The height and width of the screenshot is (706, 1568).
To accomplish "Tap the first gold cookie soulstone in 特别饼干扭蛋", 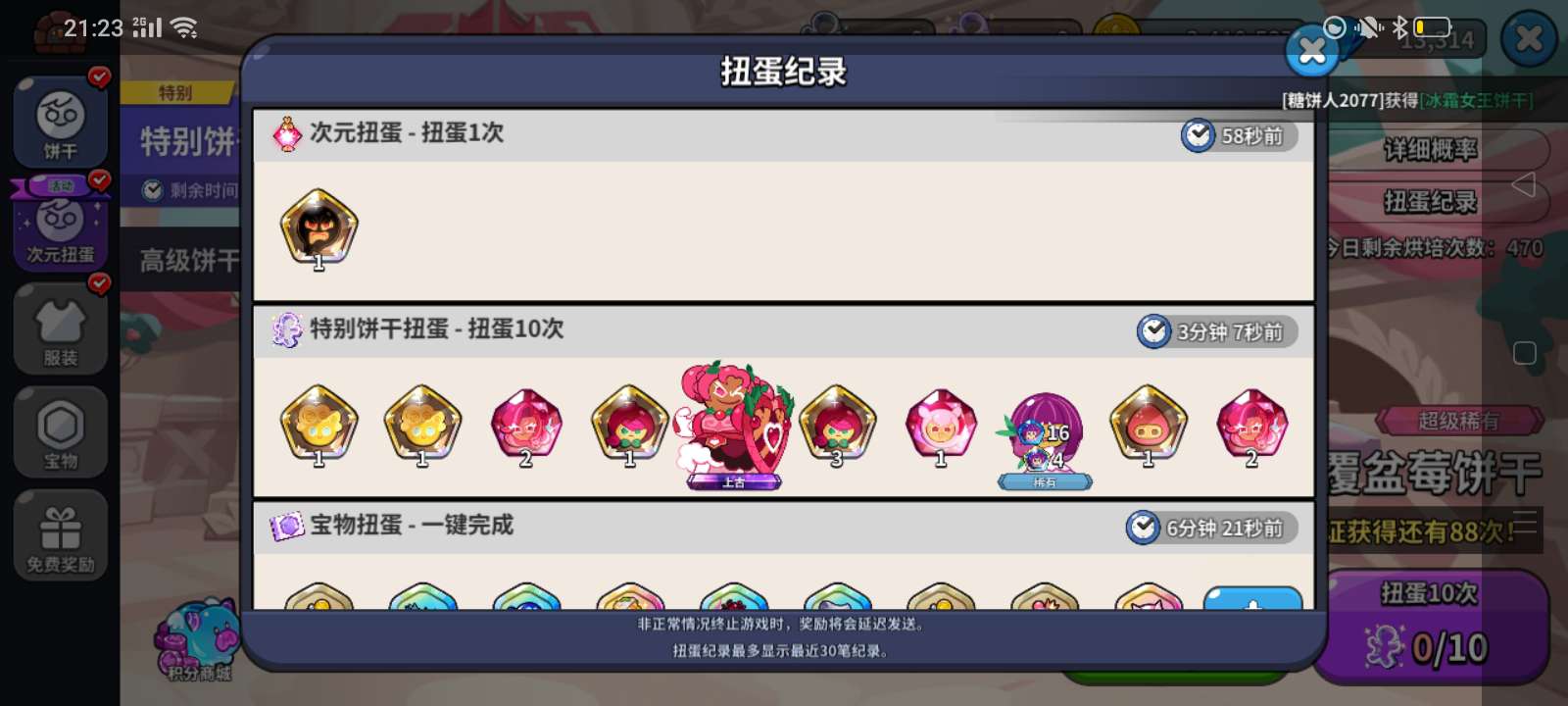I will tap(318, 426).
